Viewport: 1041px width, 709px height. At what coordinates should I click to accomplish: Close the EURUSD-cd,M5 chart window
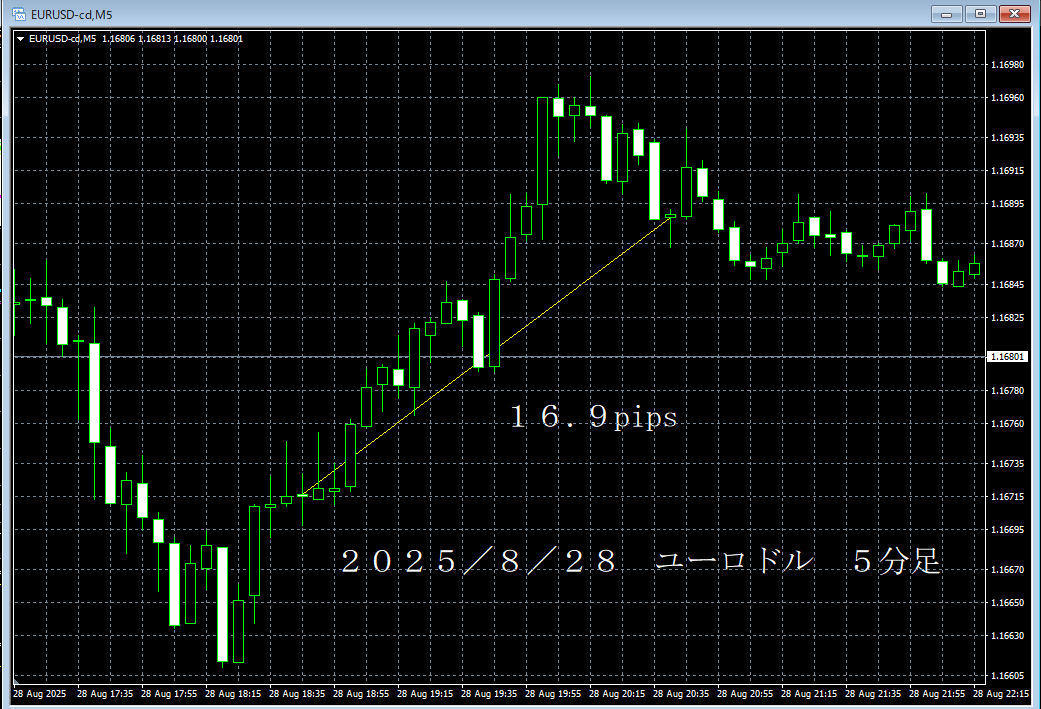1014,13
